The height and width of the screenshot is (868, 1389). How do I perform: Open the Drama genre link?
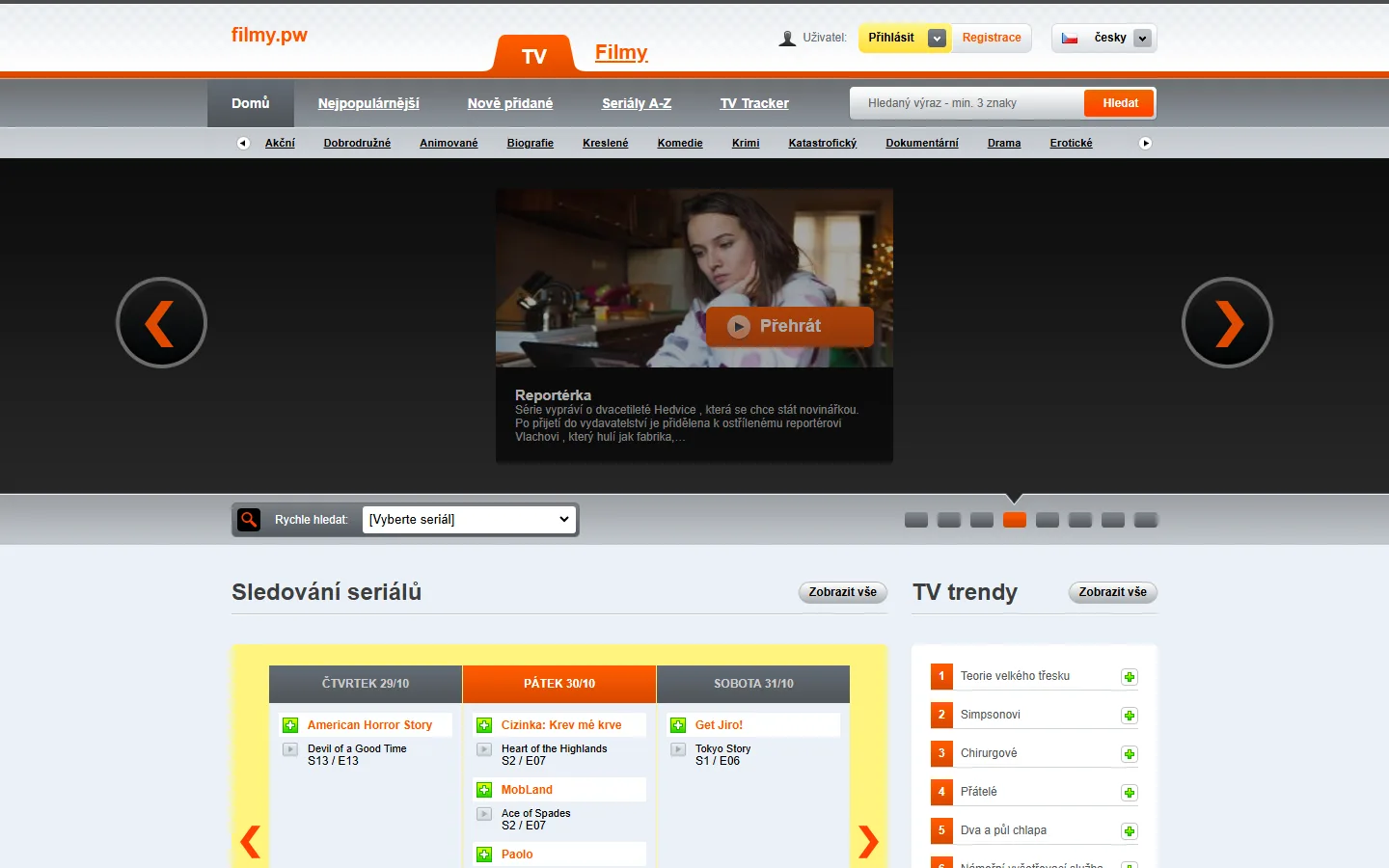[x=1004, y=143]
